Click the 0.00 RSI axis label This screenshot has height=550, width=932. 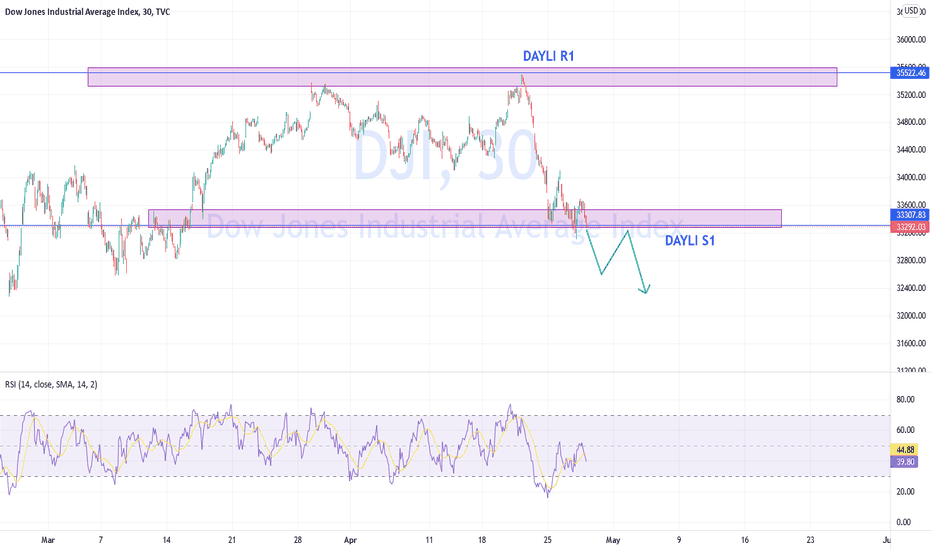point(903,523)
